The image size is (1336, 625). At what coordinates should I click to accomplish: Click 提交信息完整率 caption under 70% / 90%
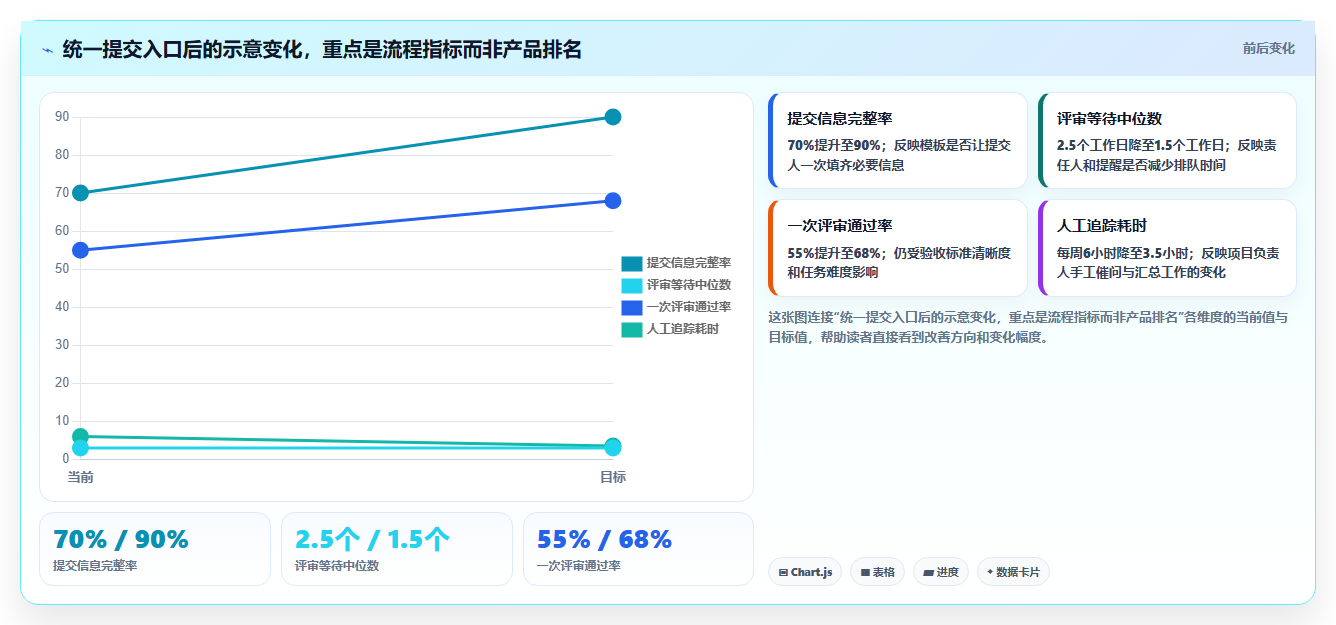[95, 566]
